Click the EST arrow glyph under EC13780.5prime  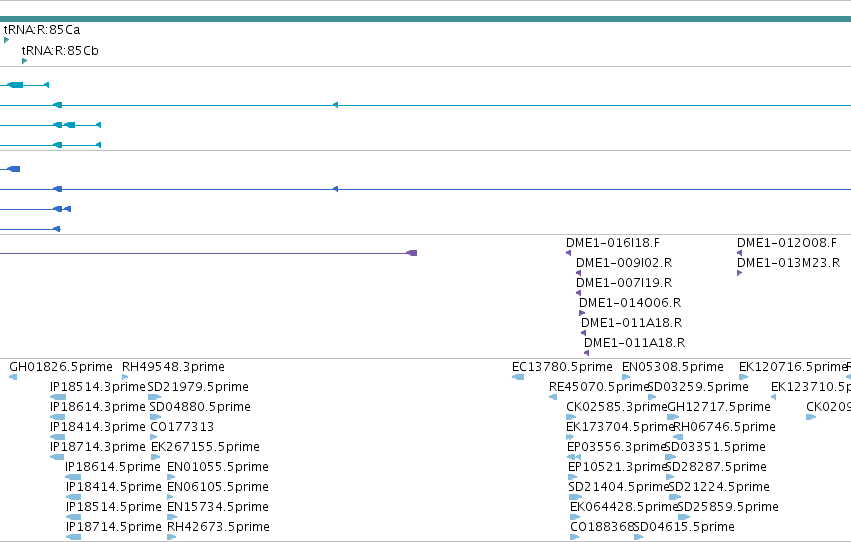tap(518, 377)
